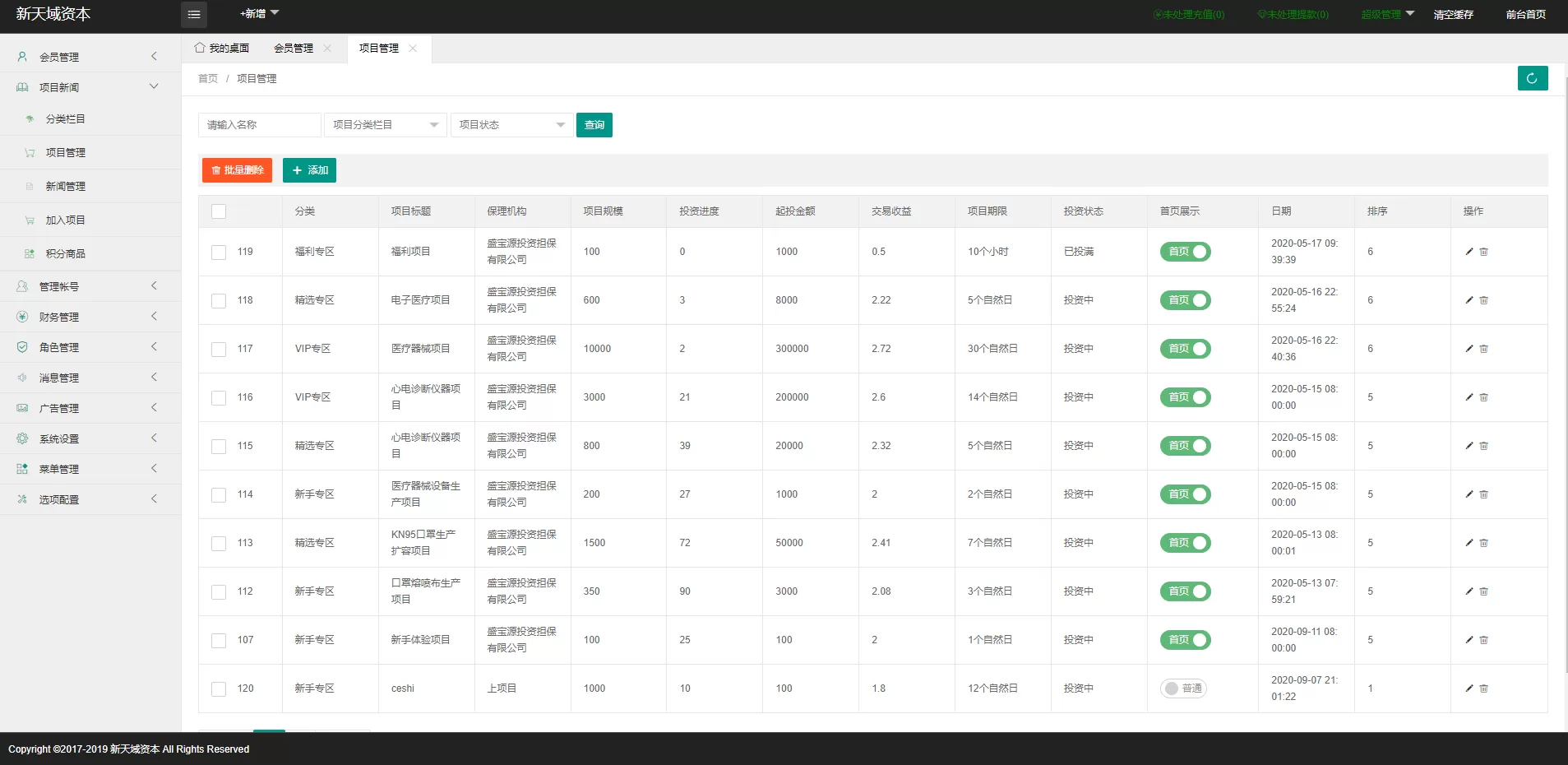Check the select-all checkbox in table header
This screenshot has width=1568, height=765.
click(219, 211)
